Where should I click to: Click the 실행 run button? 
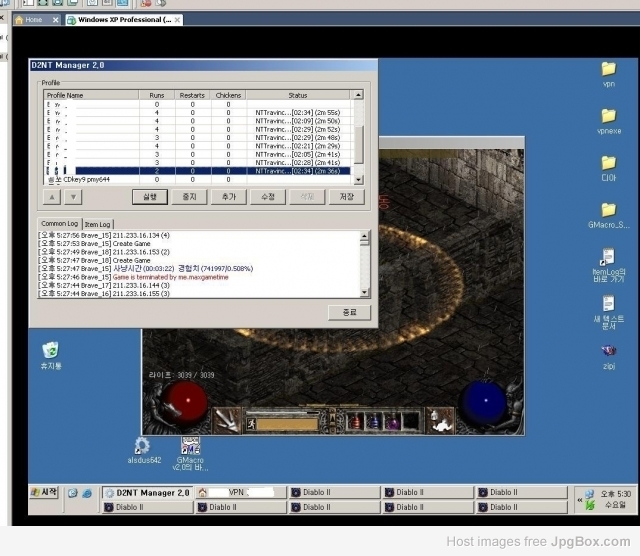tap(150, 197)
